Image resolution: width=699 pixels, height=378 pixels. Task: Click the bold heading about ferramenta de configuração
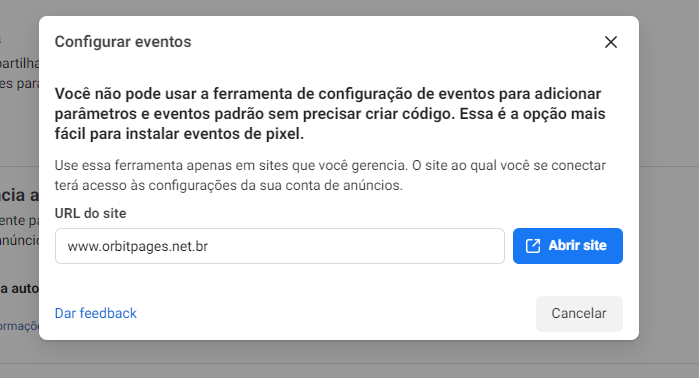coord(330,114)
